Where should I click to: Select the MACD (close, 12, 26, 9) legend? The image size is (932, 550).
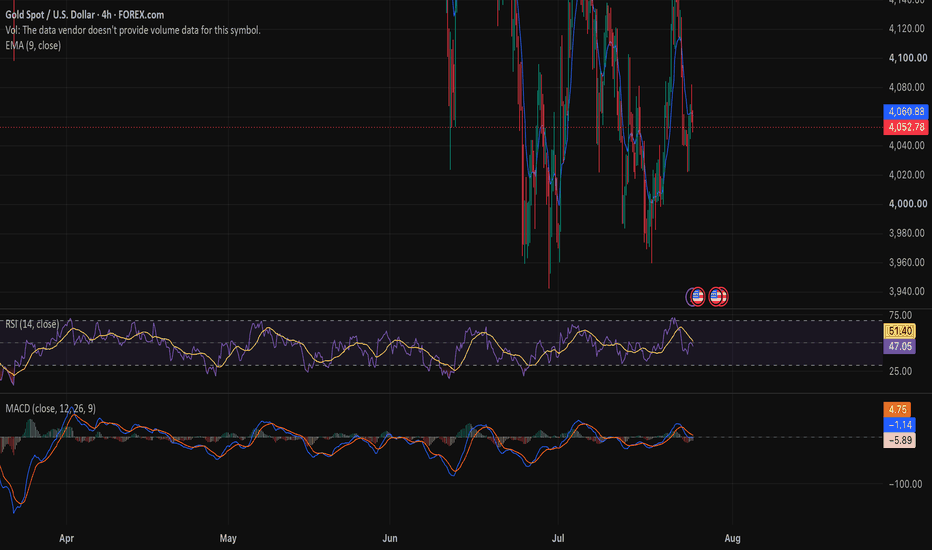click(51, 408)
